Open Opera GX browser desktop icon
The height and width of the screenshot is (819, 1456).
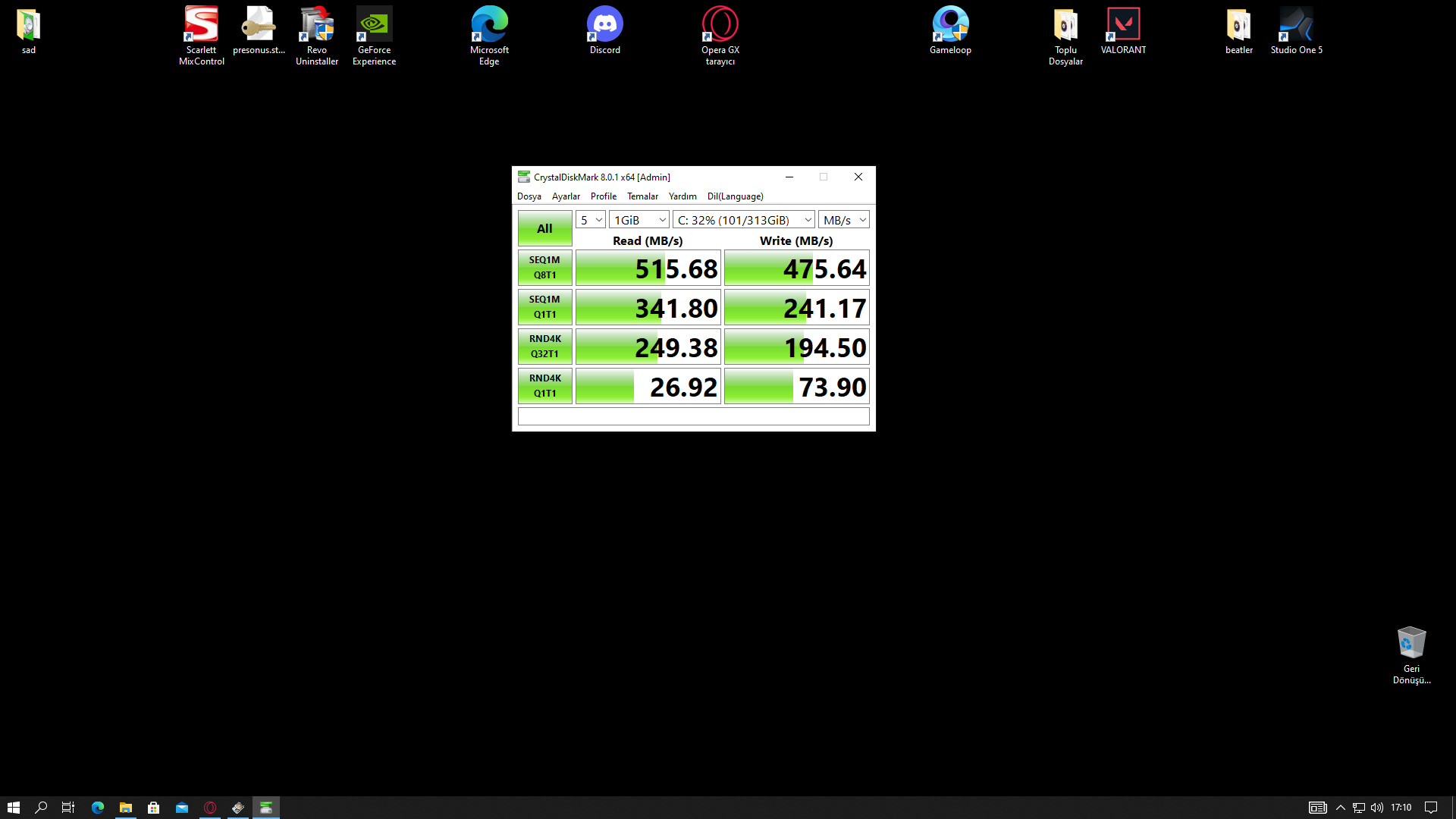pos(720,25)
